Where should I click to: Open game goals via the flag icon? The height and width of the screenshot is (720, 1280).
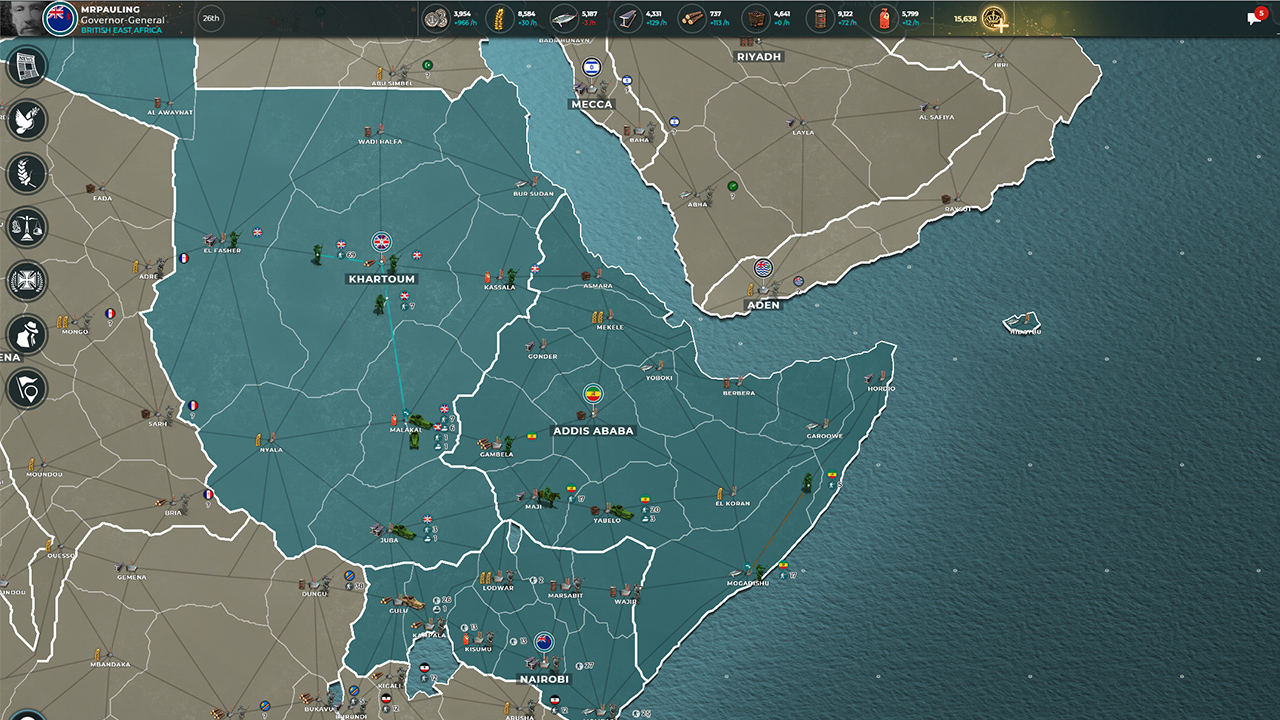(29, 389)
